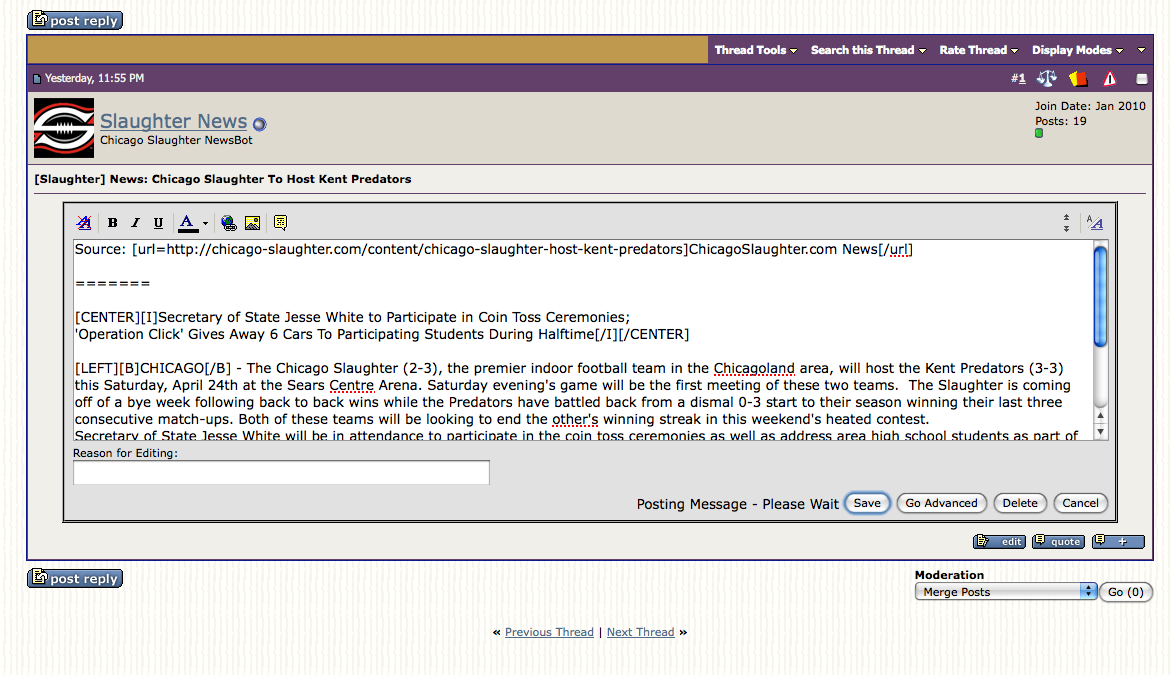The height and width of the screenshot is (675, 1172).
Task: Cancel the post edit
Action: click(x=1081, y=503)
